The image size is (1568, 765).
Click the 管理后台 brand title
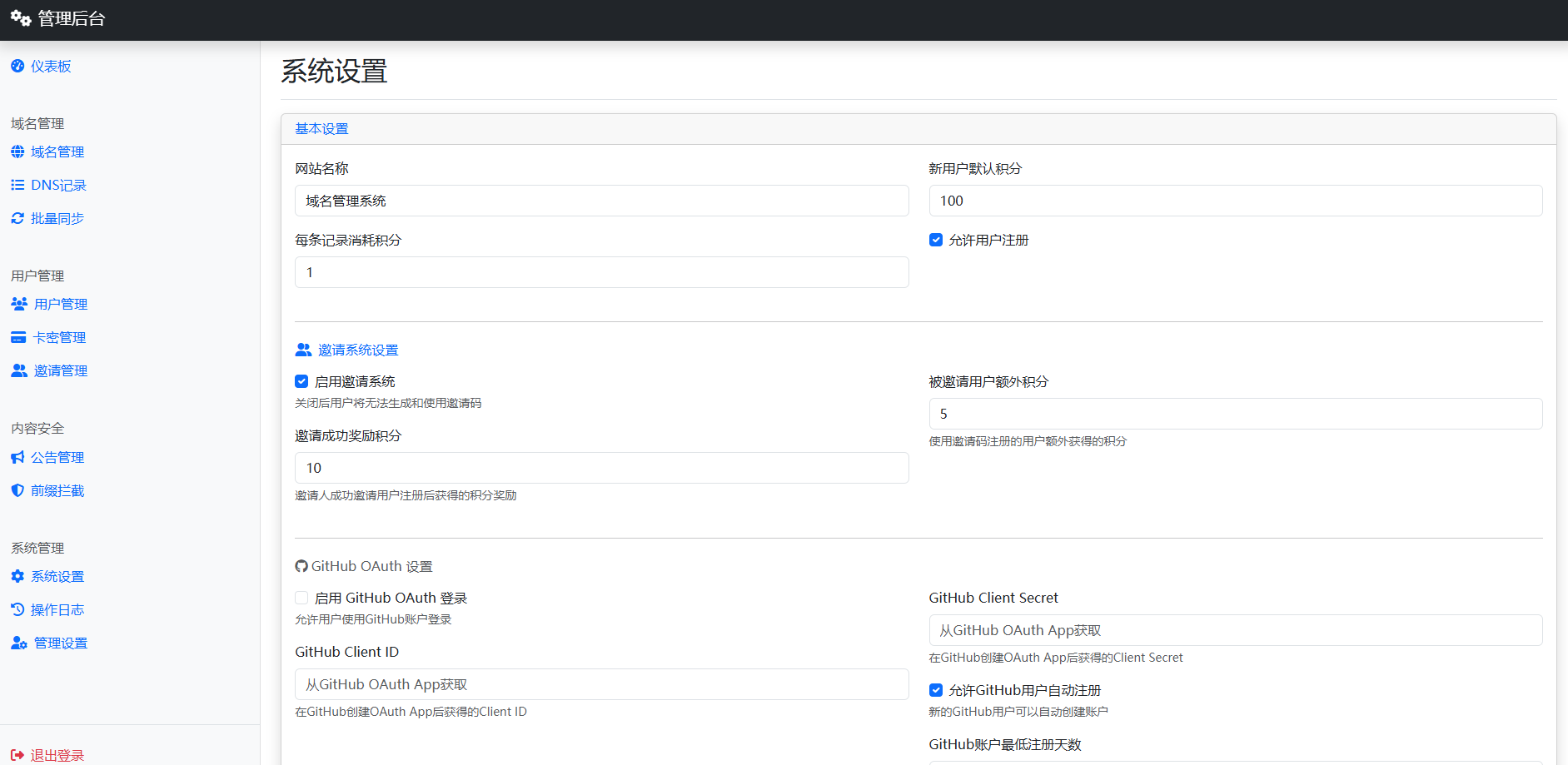[71, 19]
